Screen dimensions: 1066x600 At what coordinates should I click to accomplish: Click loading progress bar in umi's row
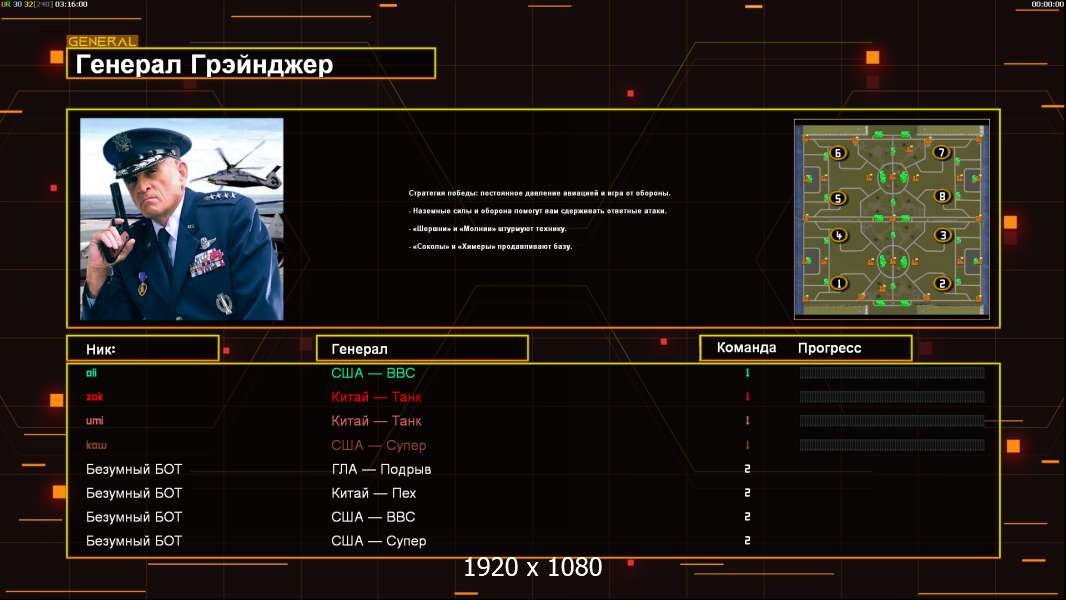(892, 421)
